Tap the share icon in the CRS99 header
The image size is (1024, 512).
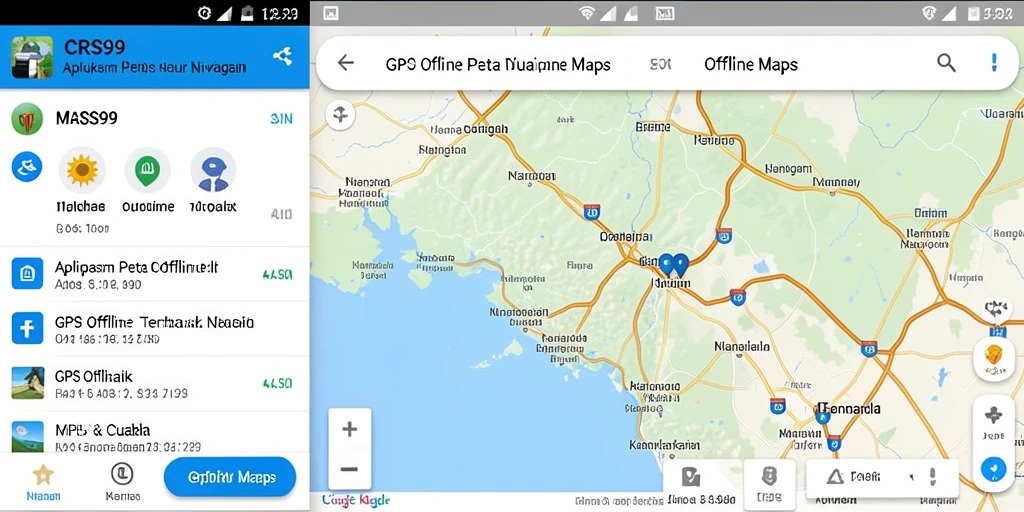coord(282,56)
